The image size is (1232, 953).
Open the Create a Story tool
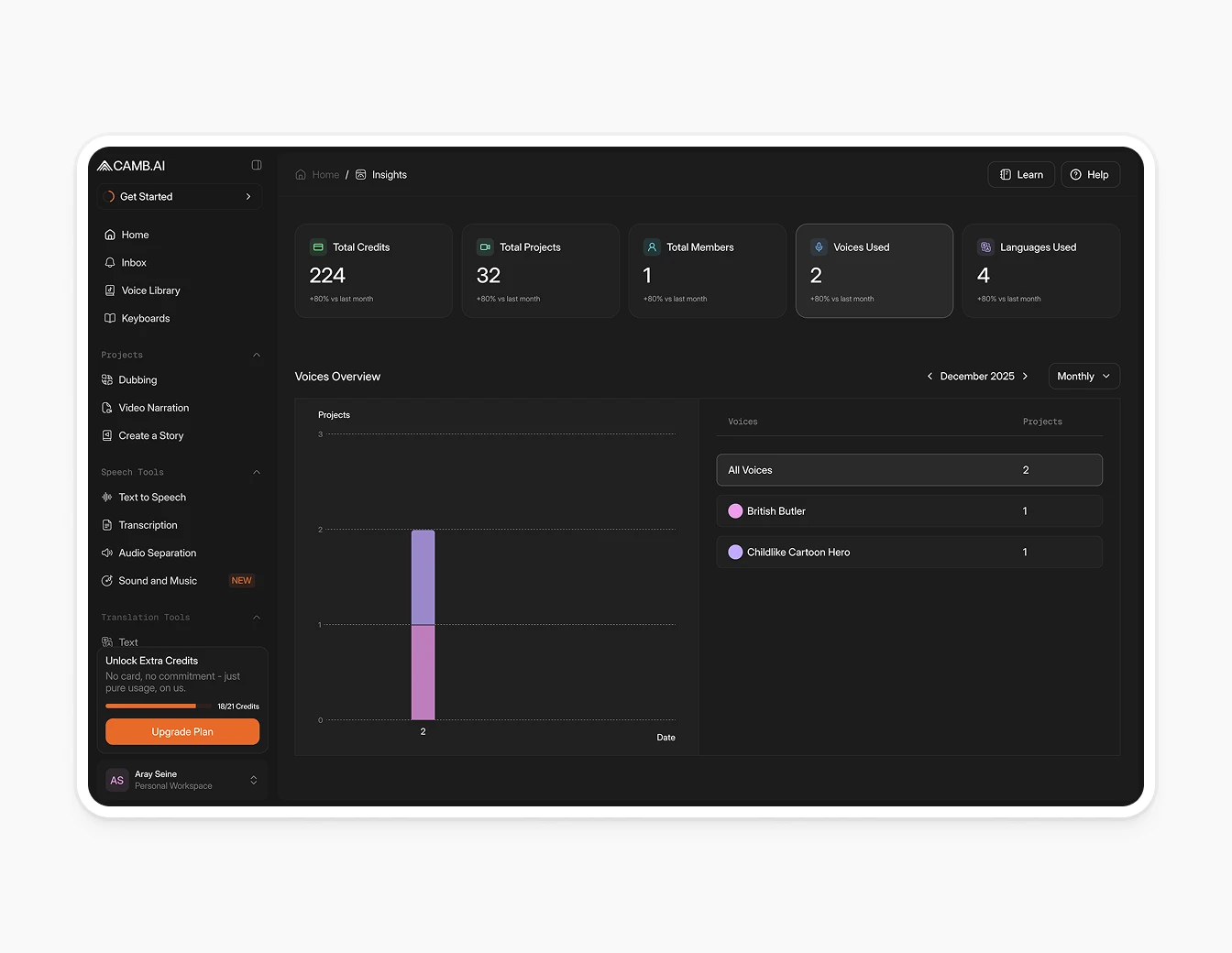coord(150,435)
